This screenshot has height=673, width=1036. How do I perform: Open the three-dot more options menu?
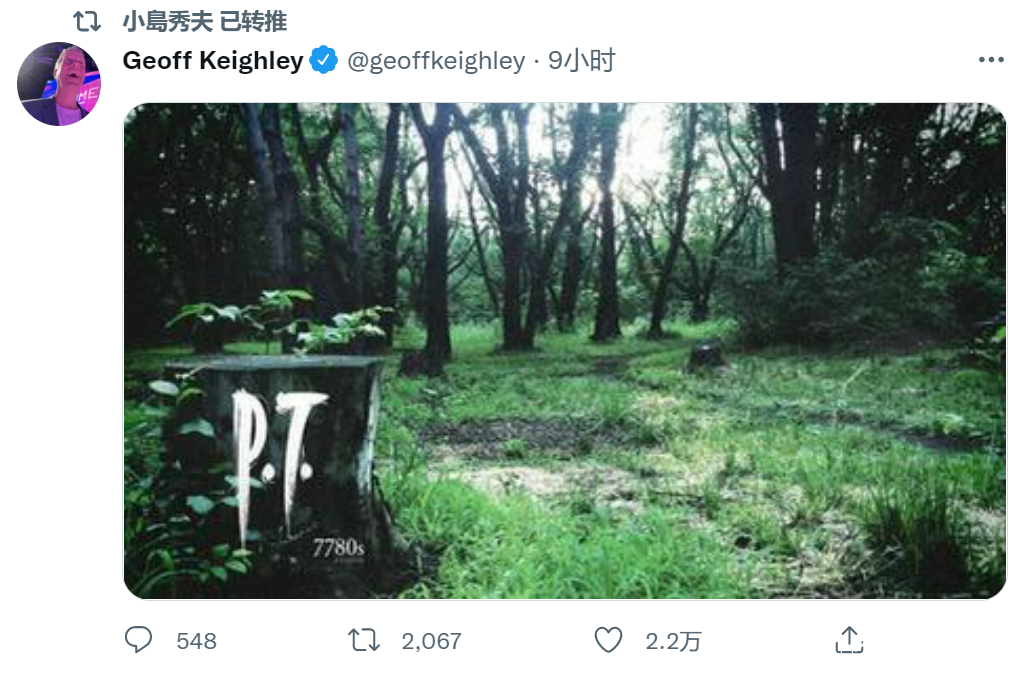click(x=990, y=61)
